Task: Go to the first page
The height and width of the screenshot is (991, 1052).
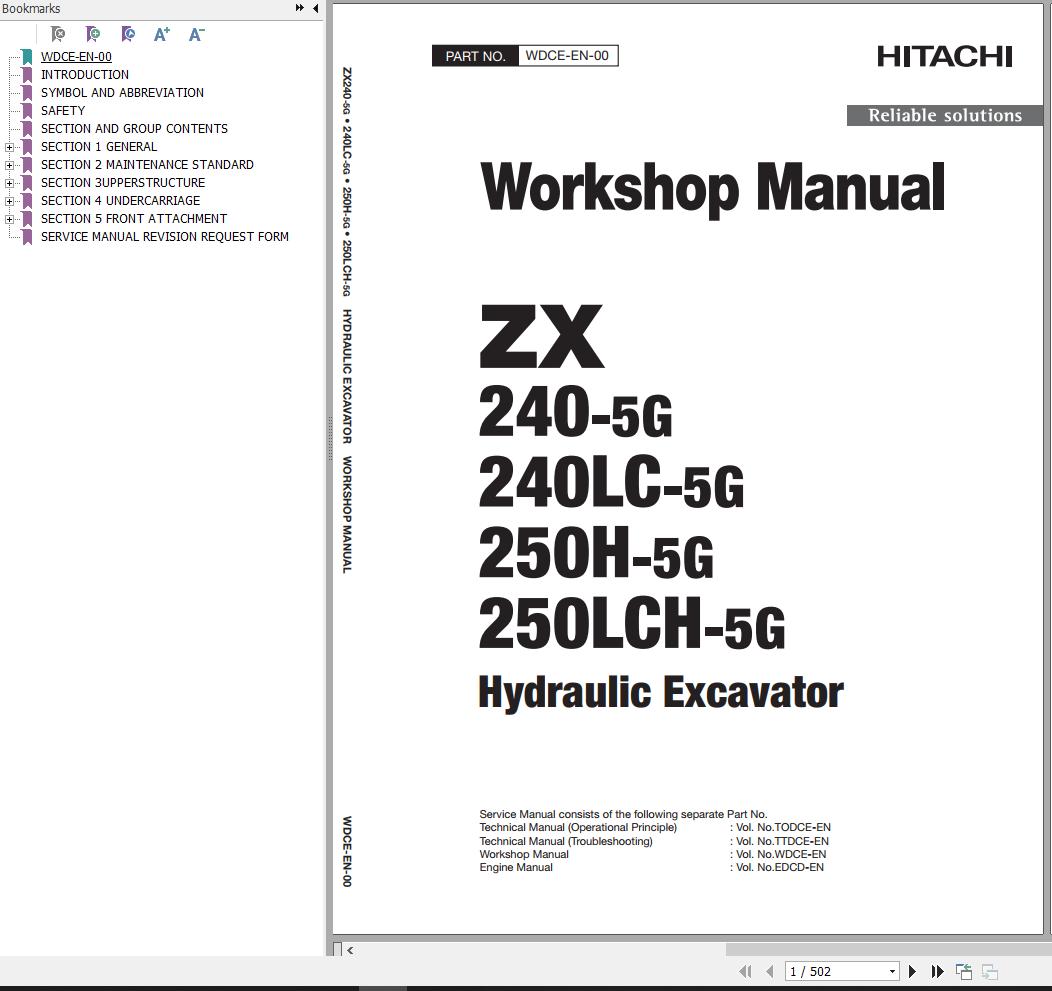Action: pos(745,971)
